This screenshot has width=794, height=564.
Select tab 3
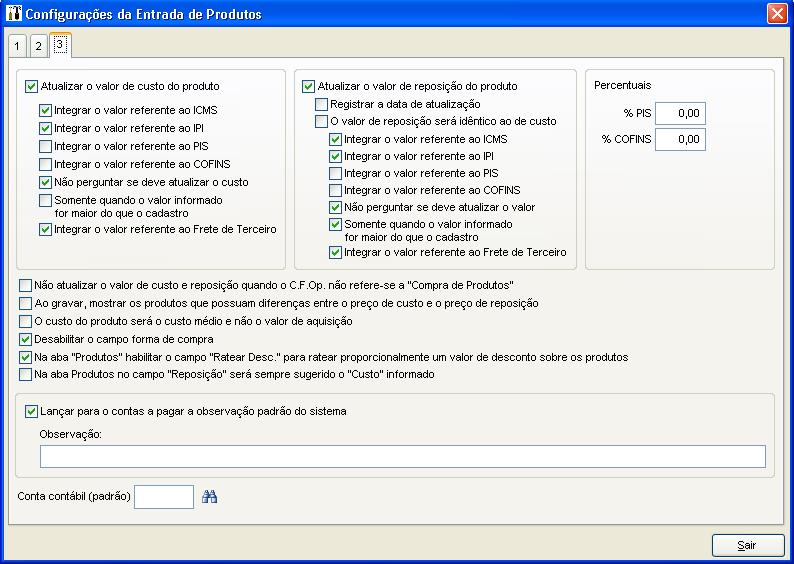pyautogui.click(x=60, y=45)
